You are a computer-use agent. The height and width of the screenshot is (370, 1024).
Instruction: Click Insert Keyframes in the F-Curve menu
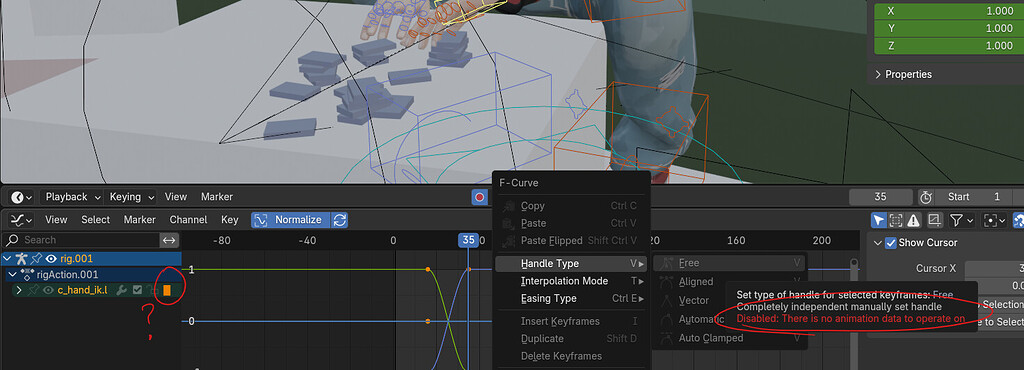coord(571,321)
